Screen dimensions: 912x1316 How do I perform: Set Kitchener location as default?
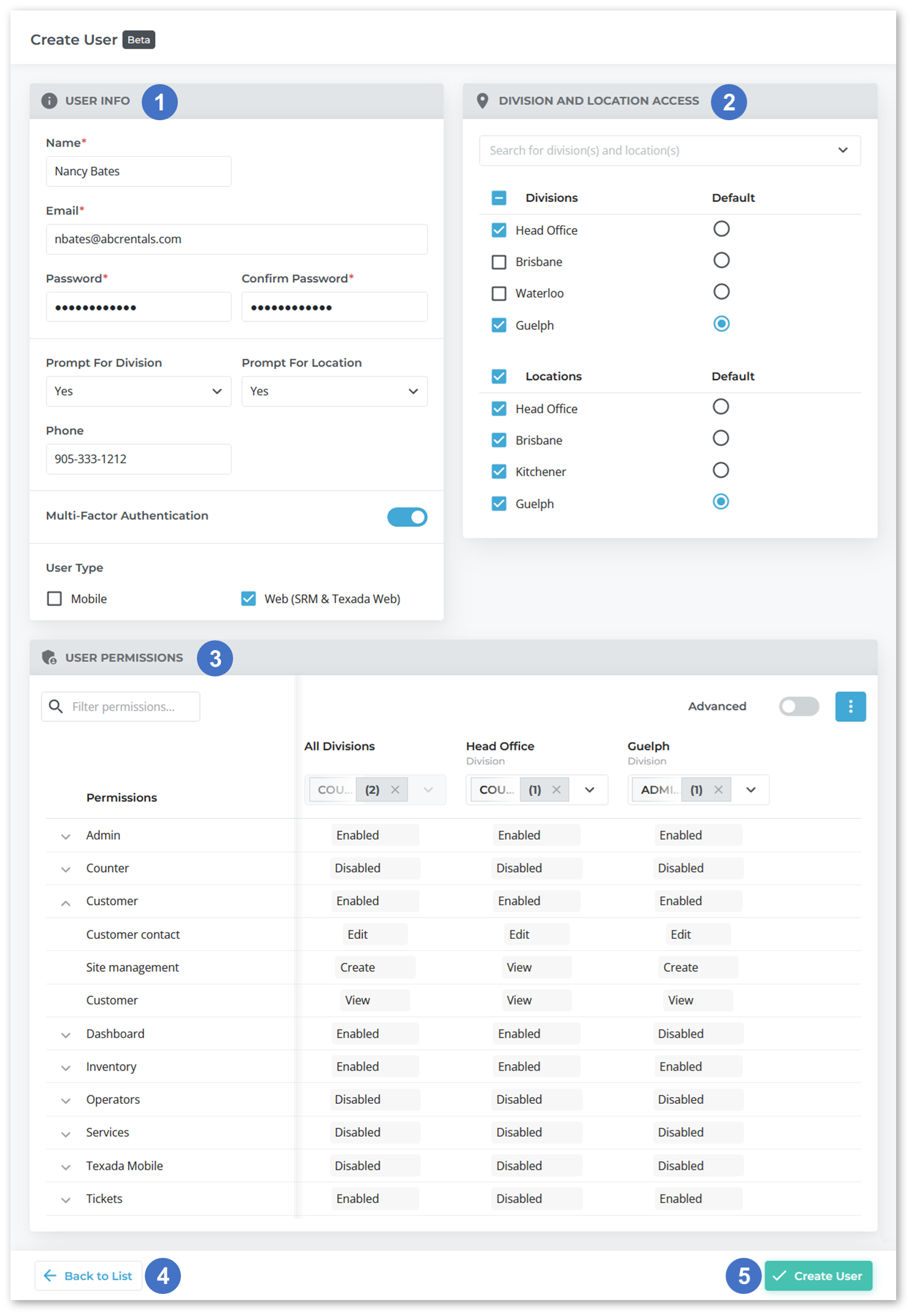[721, 470]
